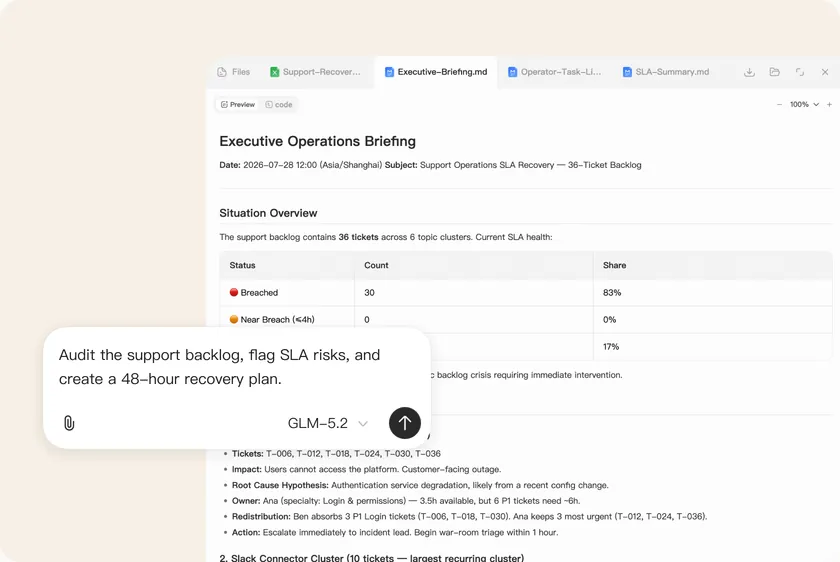Select the Executive-Briefing.md tab
The height and width of the screenshot is (562, 840).
point(436,72)
